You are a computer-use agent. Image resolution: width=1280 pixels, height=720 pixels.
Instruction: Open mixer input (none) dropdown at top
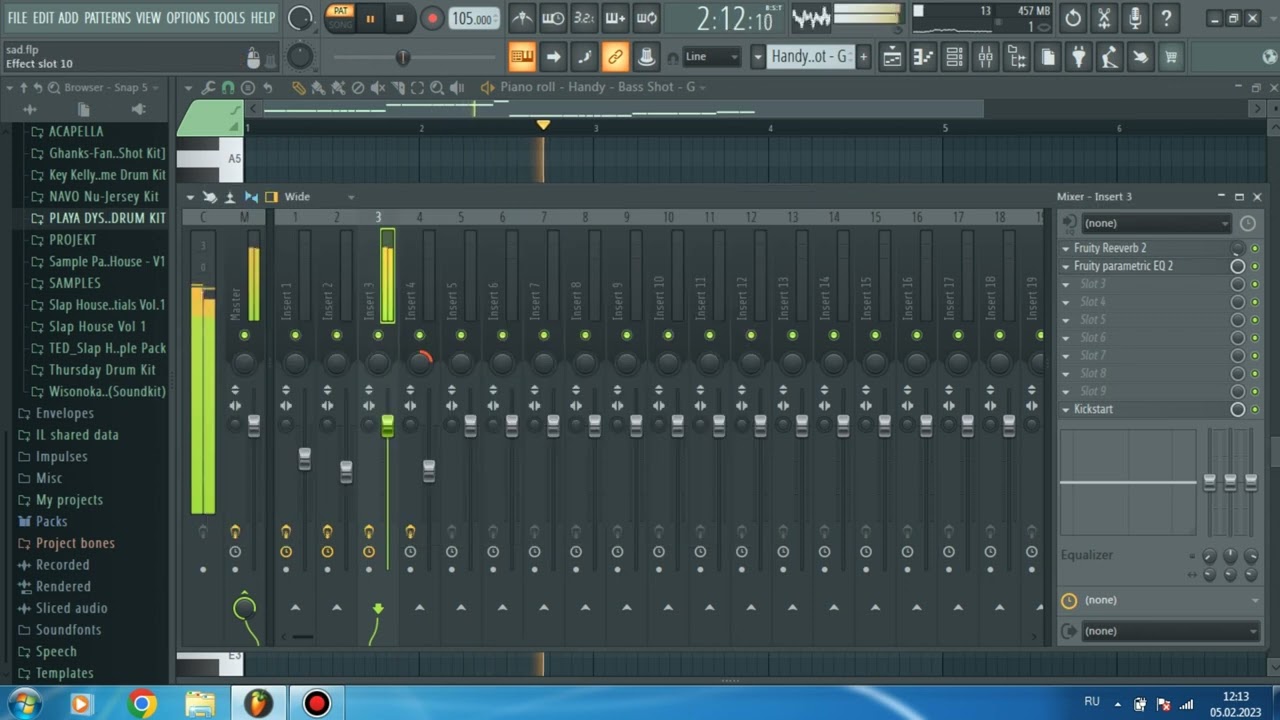pos(1155,223)
